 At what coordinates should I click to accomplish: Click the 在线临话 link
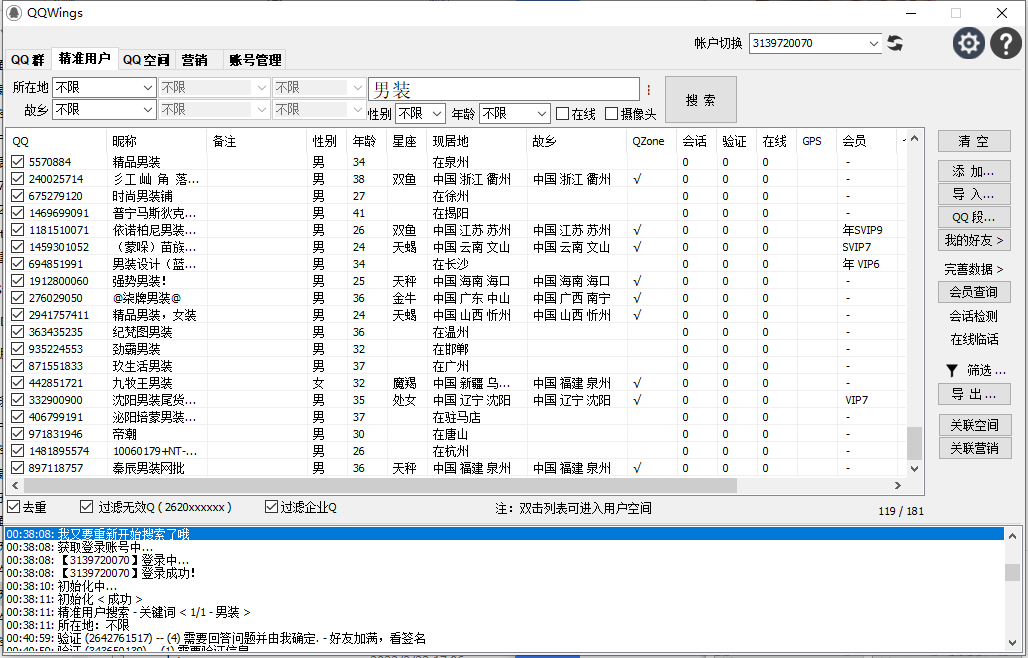(974, 339)
